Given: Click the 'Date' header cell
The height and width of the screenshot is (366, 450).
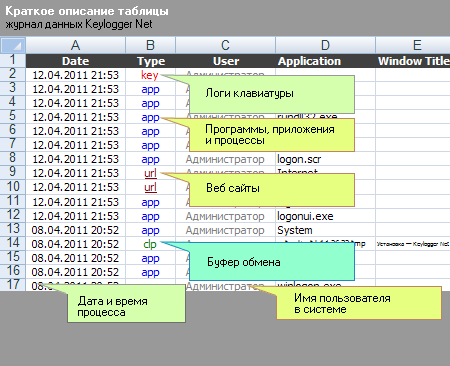Looking at the screenshot, I should [76, 61].
